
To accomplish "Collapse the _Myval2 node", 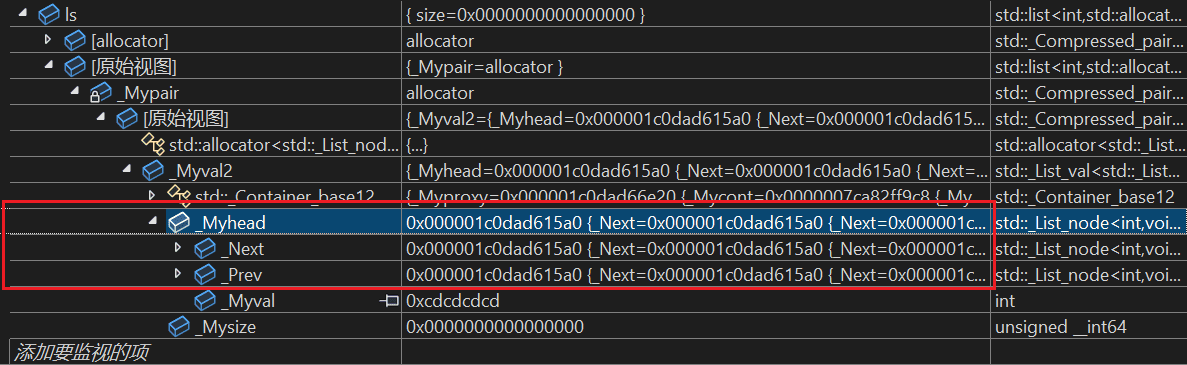I will pyautogui.click(x=126, y=170).
